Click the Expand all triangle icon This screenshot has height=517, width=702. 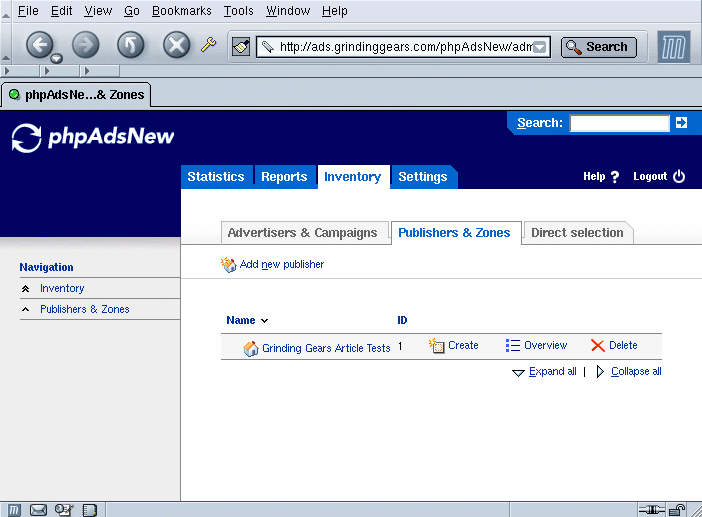[518, 372]
